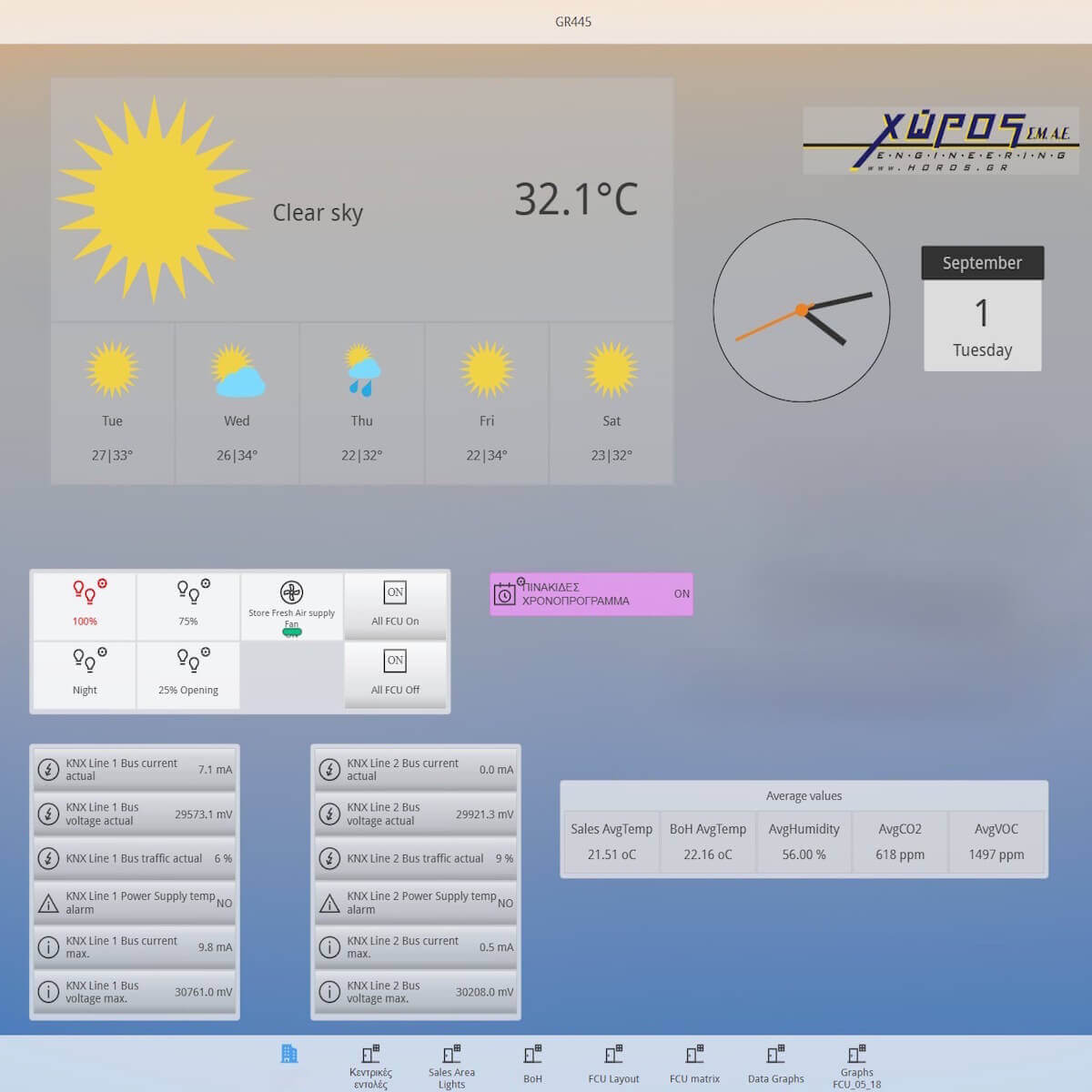Click the BoH AvgTemp value 22.16 oC
1092x1092 pixels.
click(708, 854)
